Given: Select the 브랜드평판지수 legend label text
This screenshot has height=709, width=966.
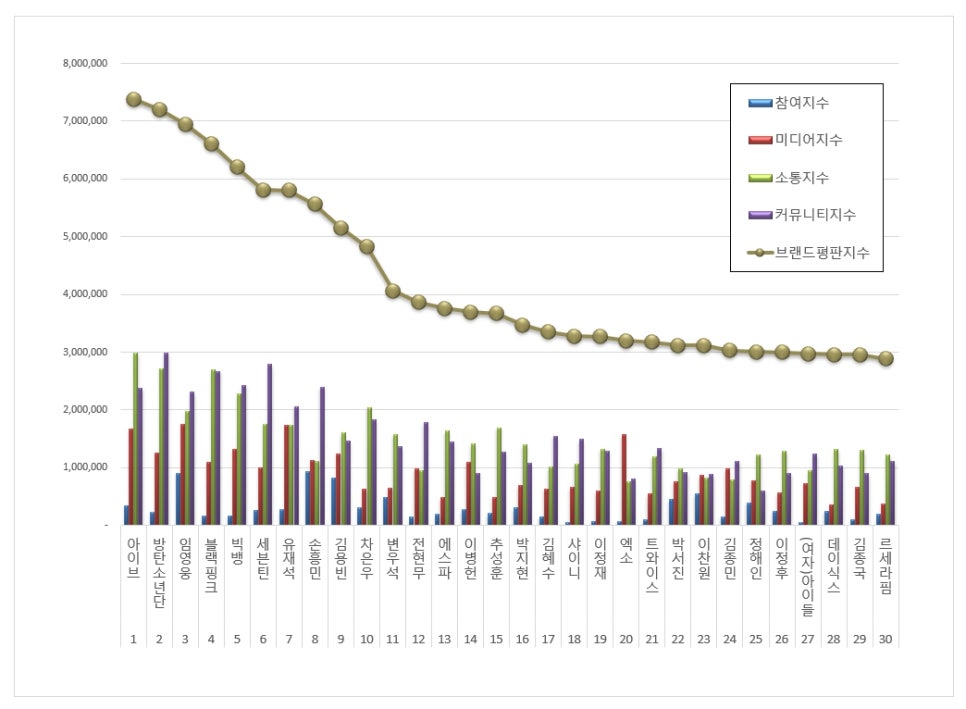Looking at the screenshot, I should click(x=822, y=253).
